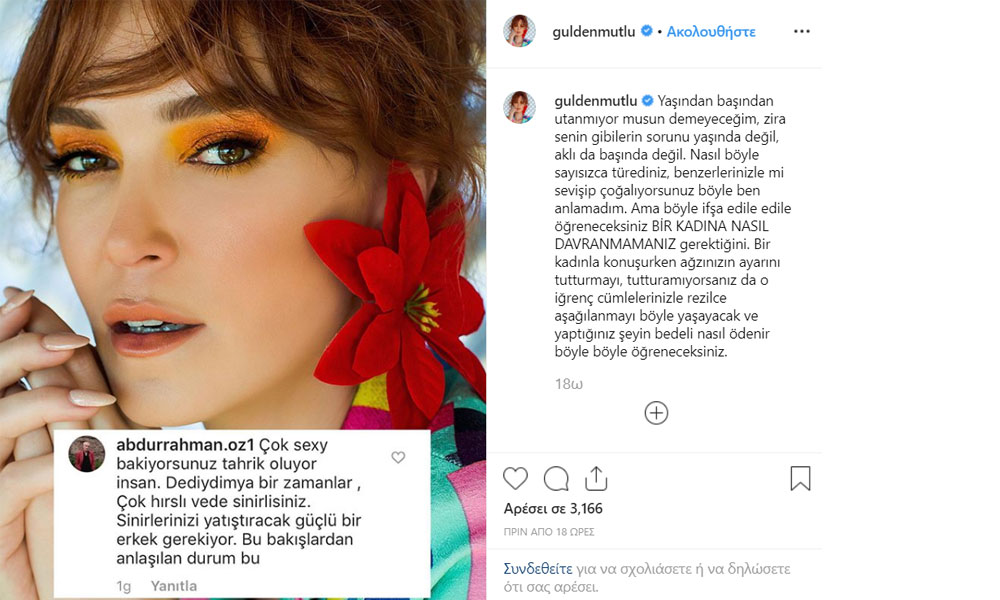
Task: Open comments with the speech bubble icon
Action: point(556,478)
